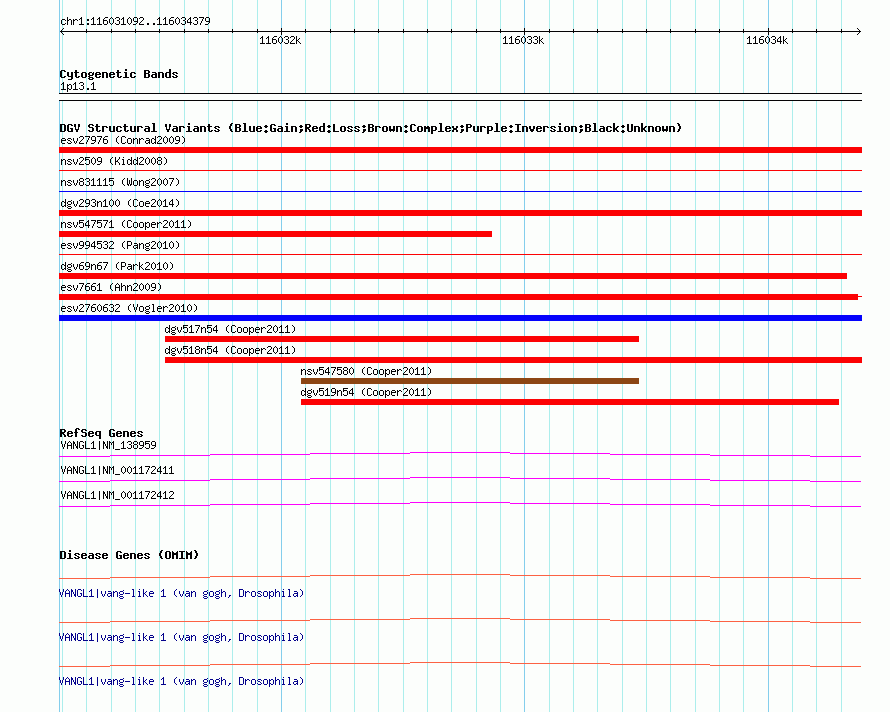
Task: Click the magenta gene line under NM_001172411
Action: click(x=460, y=479)
